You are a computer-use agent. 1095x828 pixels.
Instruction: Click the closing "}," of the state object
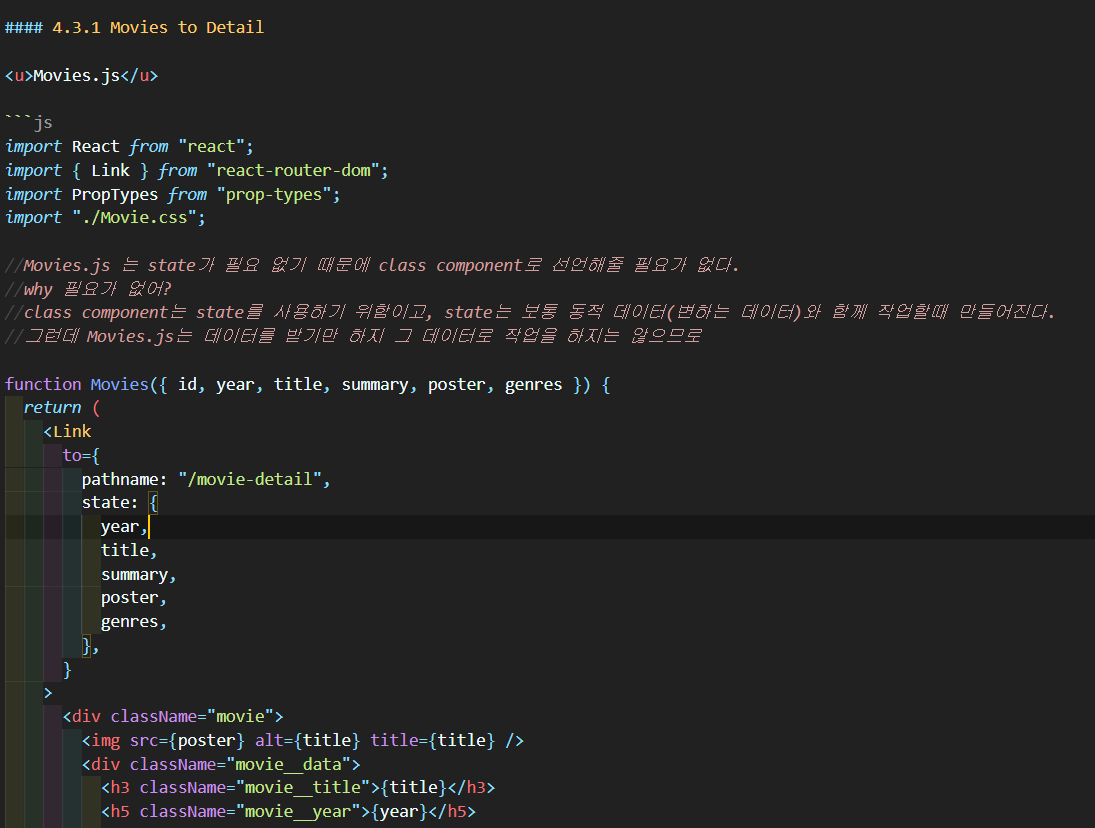coord(91,646)
